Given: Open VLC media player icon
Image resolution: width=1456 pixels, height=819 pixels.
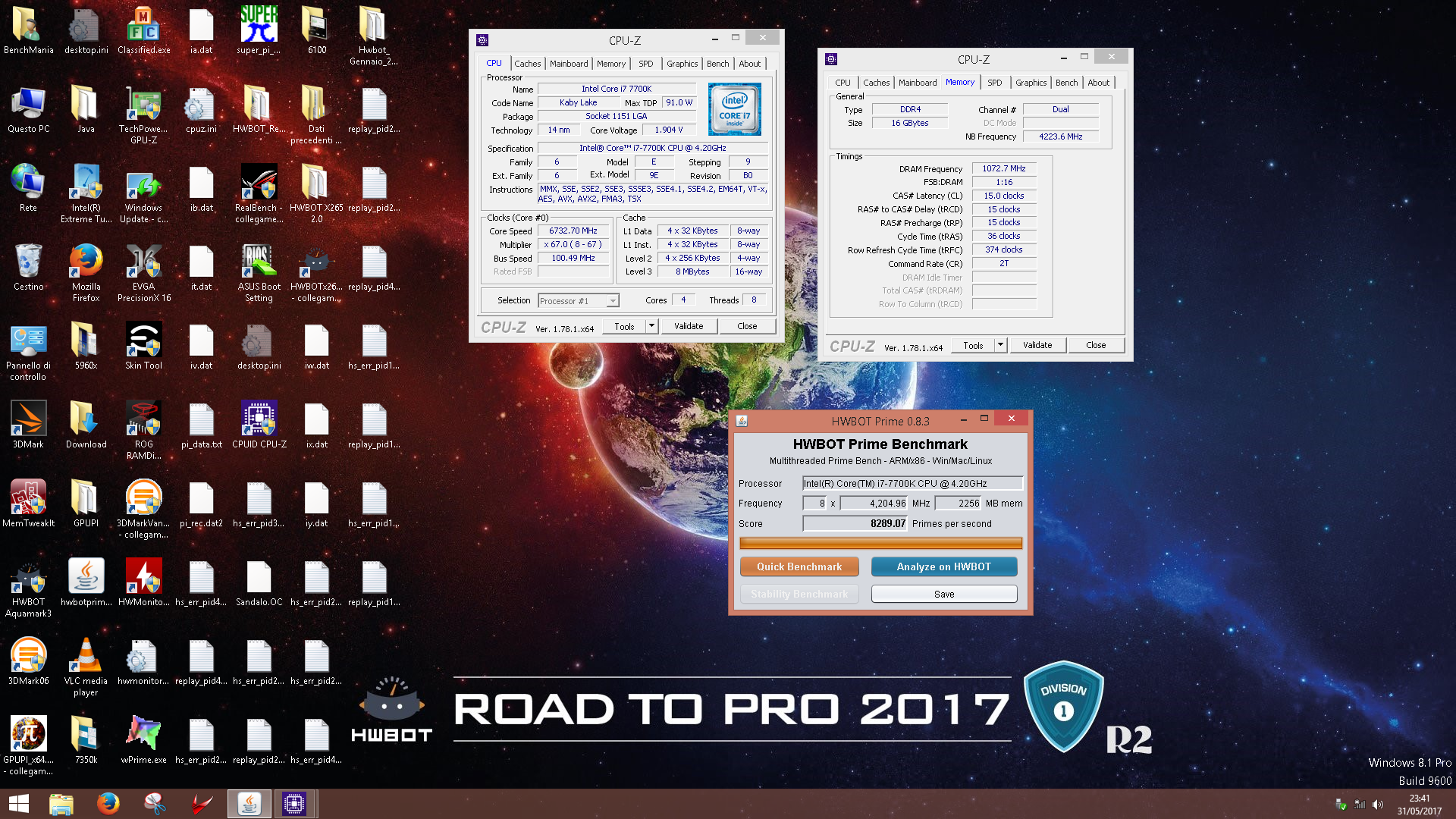Looking at the screenshot, I should click(86, 667).
